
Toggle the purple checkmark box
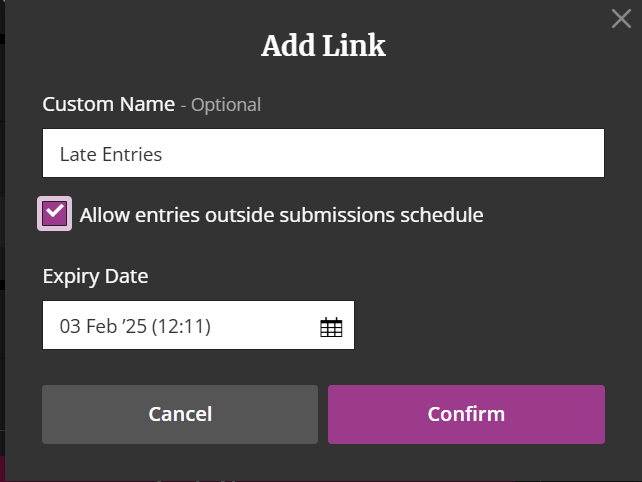click(x=54, y=213)
